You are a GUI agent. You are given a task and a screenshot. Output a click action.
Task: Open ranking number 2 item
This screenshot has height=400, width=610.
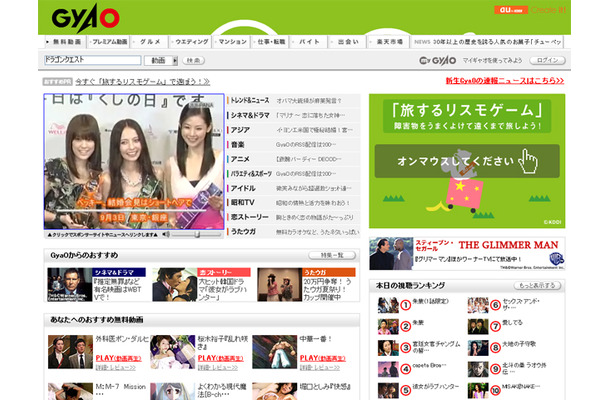click(401, 326)
